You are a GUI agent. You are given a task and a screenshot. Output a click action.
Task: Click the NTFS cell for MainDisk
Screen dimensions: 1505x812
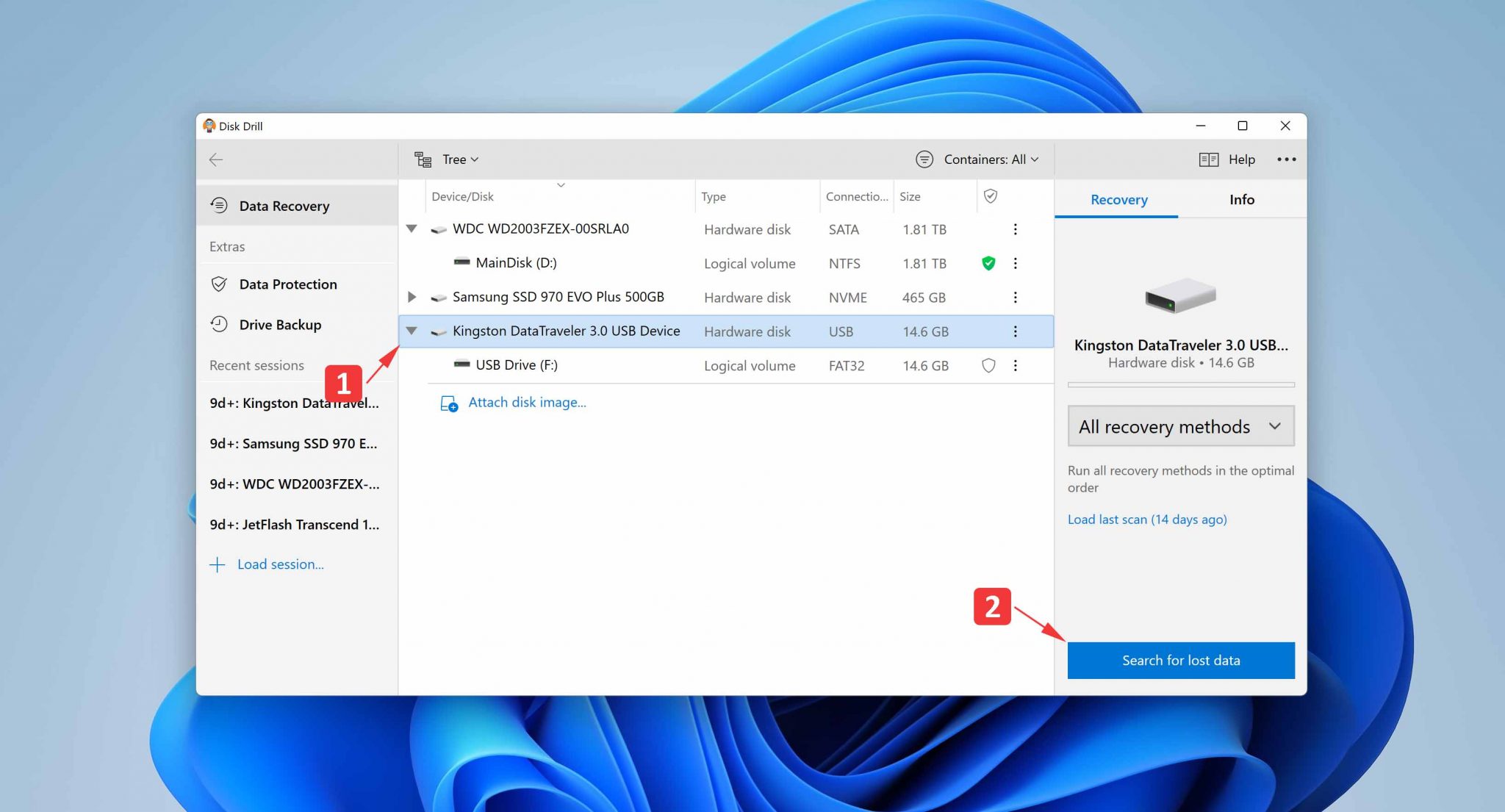[x=844, y=263]
